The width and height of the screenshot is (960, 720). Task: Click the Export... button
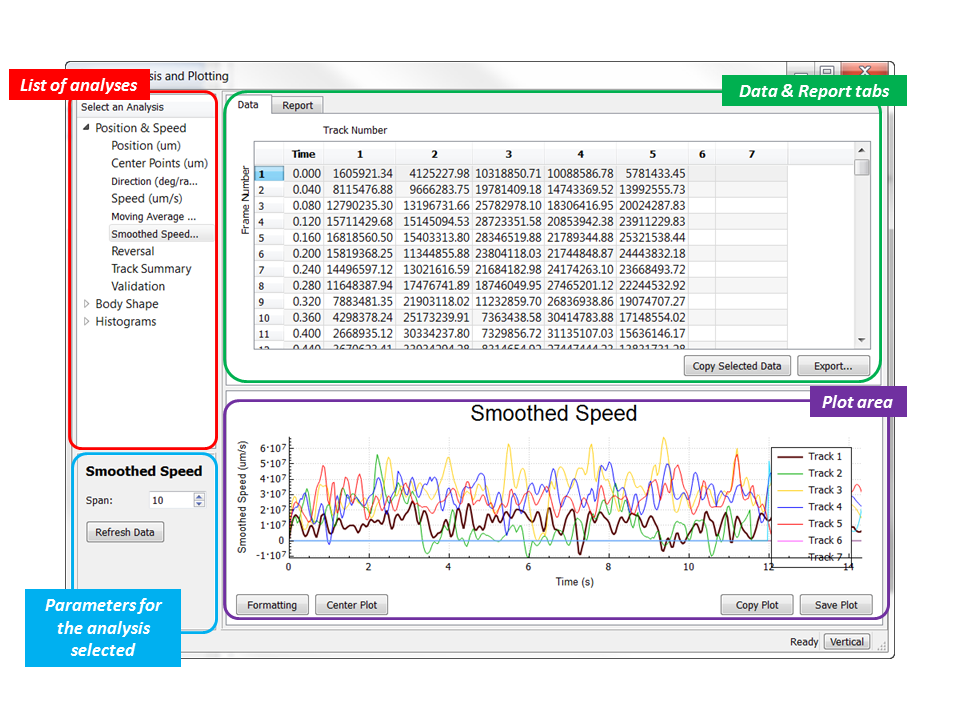coord(833,366)
